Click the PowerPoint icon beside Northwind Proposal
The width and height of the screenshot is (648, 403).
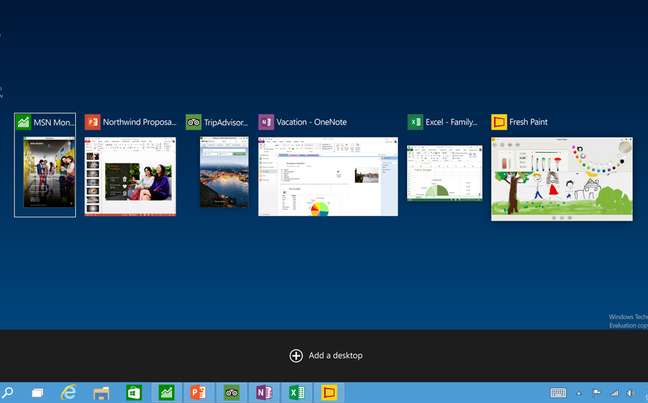tap(93, 122)
